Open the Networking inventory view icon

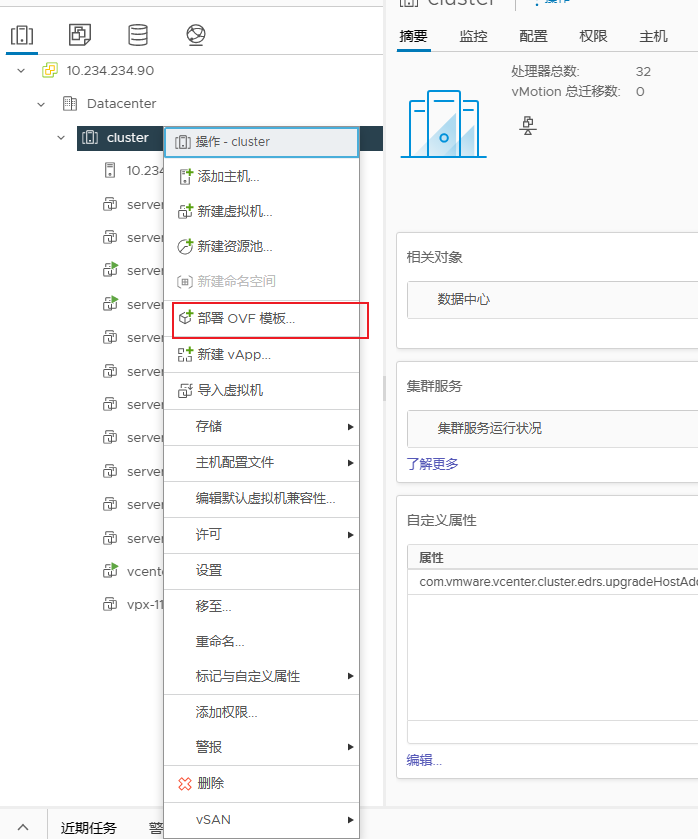[x=195, y=36]
